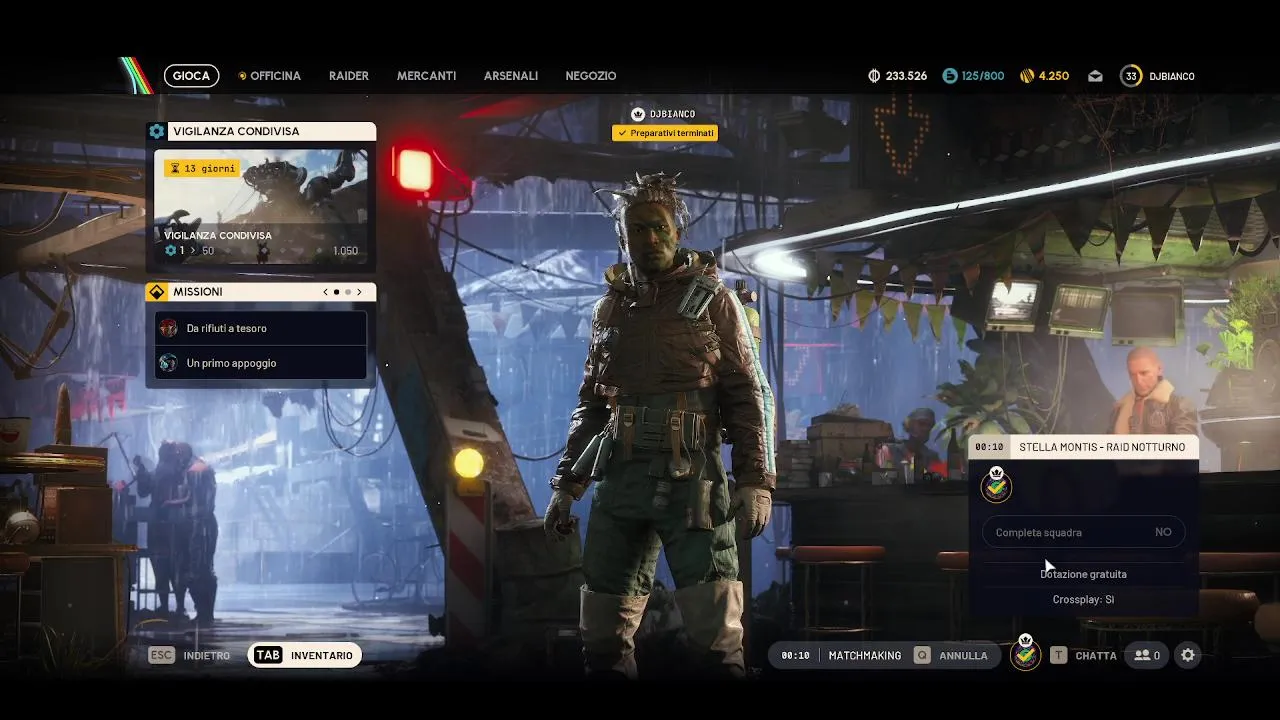Screen dimensions: 1280x720
Task: Click the blue icon beside 125/800
Action: [950, 76]
